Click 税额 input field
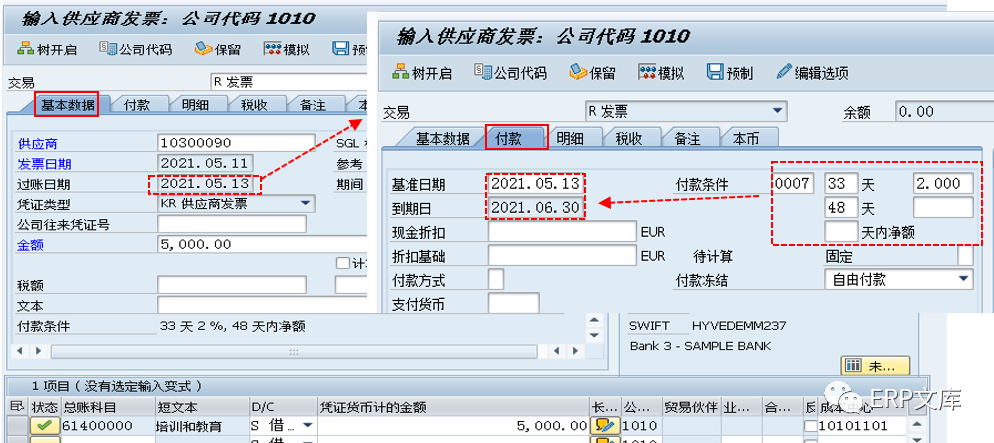Viewport: 994px width, 443px height. click(x=231, y=285)
